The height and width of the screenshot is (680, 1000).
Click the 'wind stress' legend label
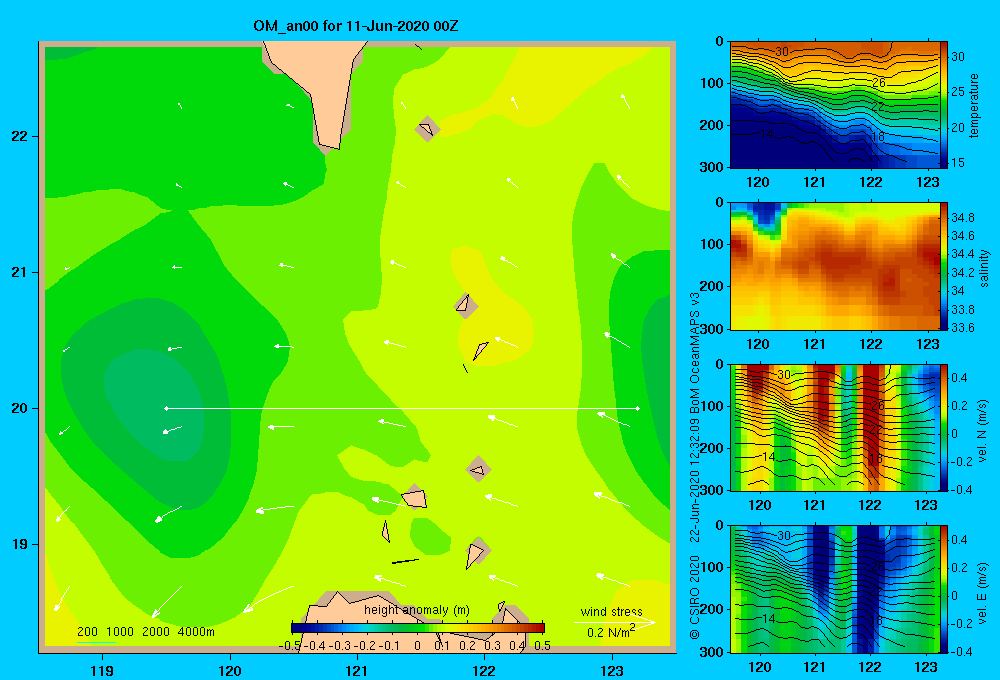pos(611,612)
